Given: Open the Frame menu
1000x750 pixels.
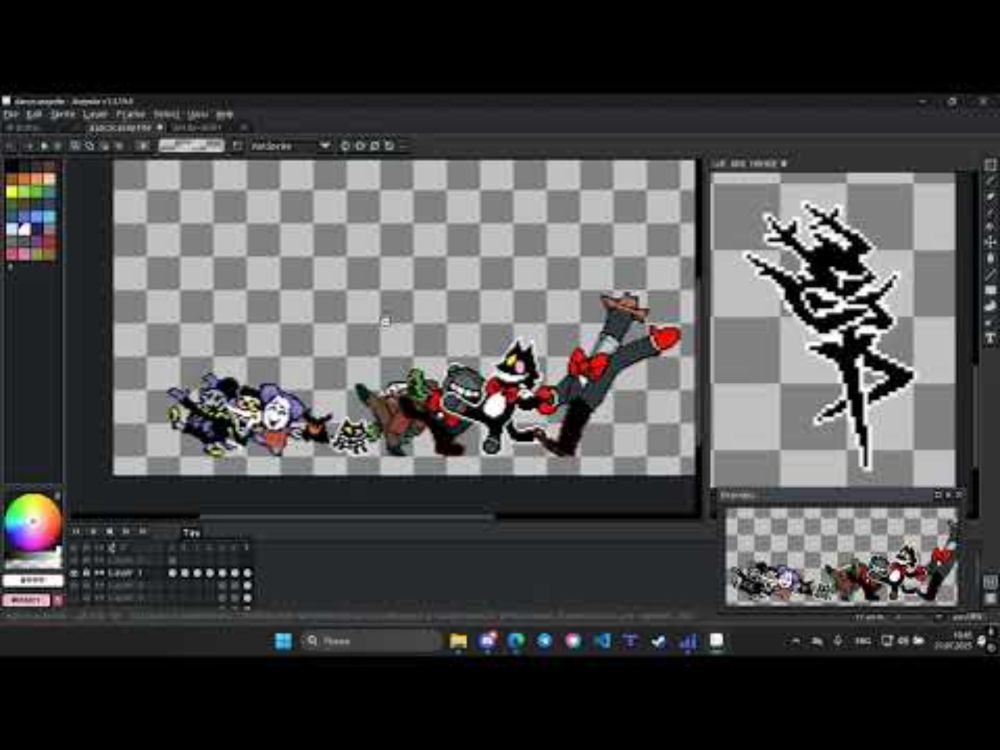Looking at the screenshot, I should [x=130, y=115].
